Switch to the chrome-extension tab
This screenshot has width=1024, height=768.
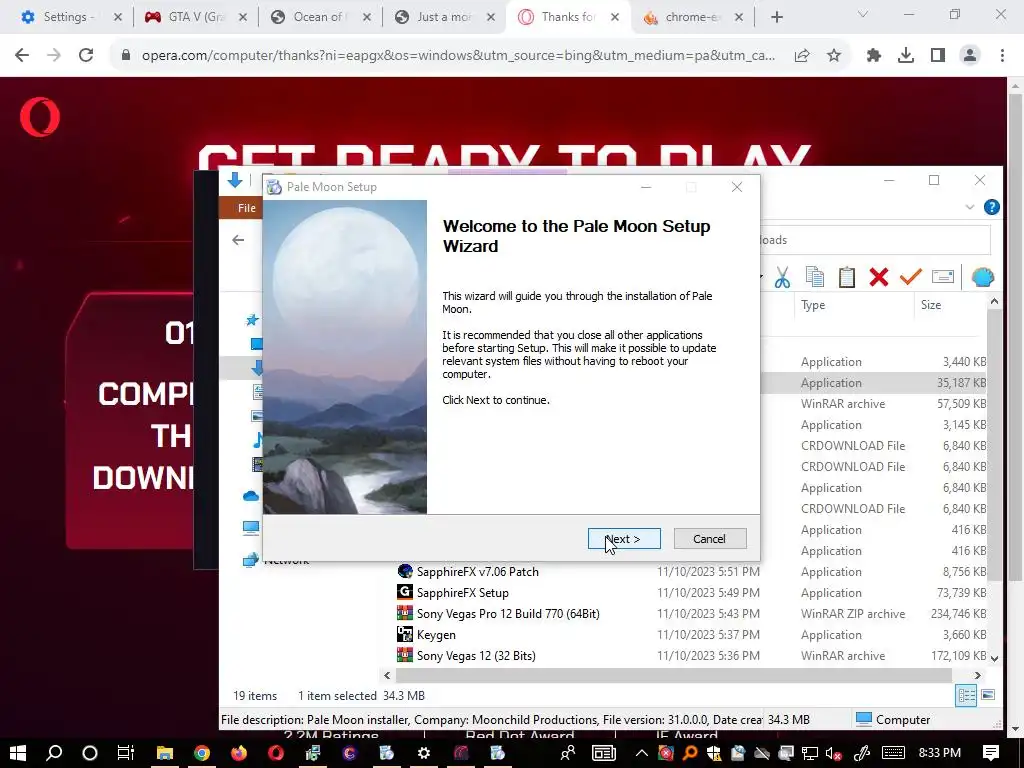[692, 17]
